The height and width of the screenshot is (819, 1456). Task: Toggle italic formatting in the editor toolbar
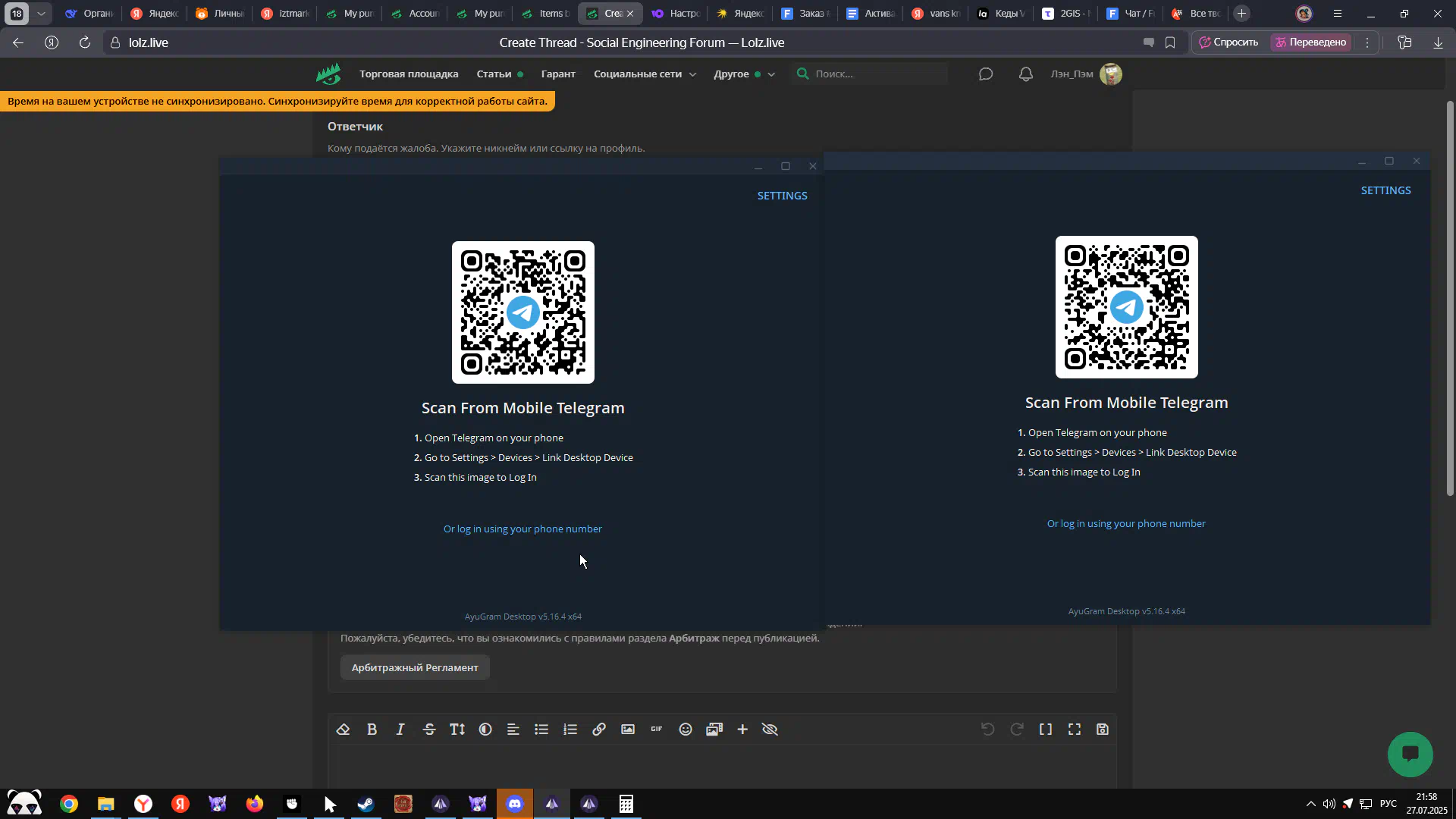(400, 730)
